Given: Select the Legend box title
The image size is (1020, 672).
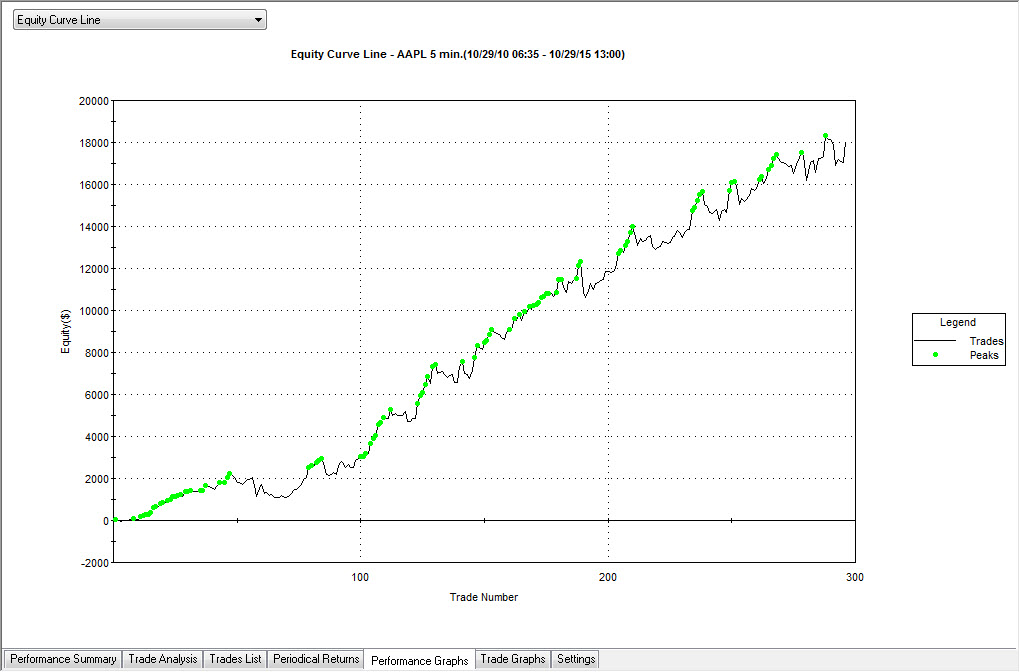Looking at the screenshot, I should (958, 323).
